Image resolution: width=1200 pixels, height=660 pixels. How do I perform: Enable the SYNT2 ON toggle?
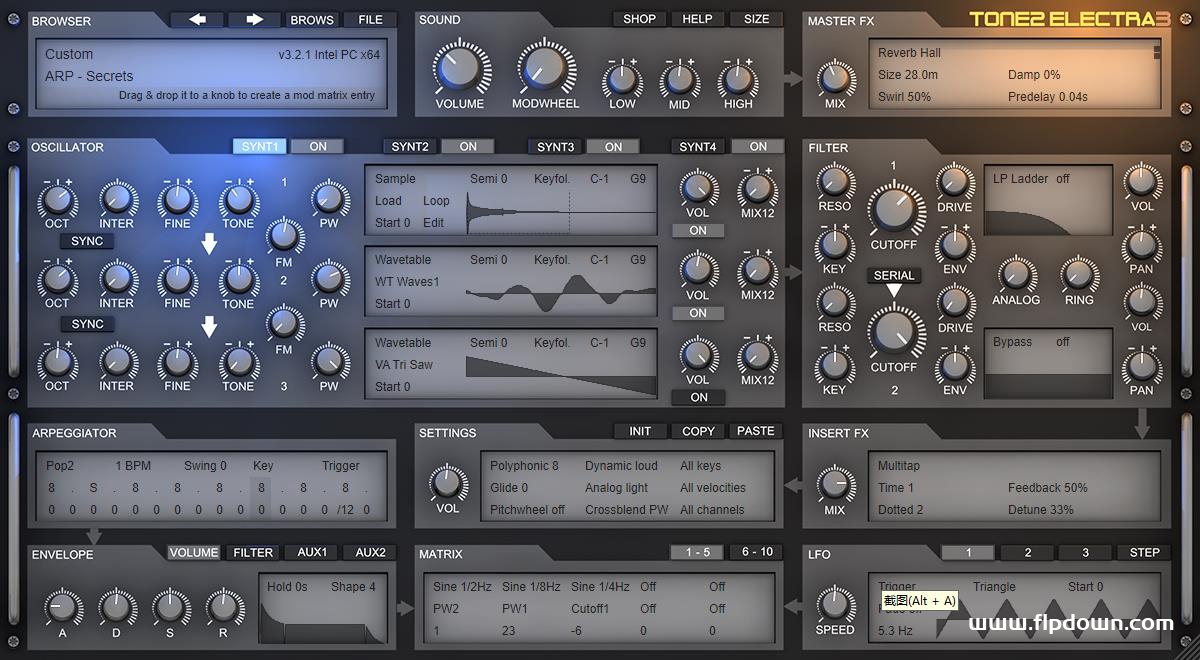tap(467, 146)
